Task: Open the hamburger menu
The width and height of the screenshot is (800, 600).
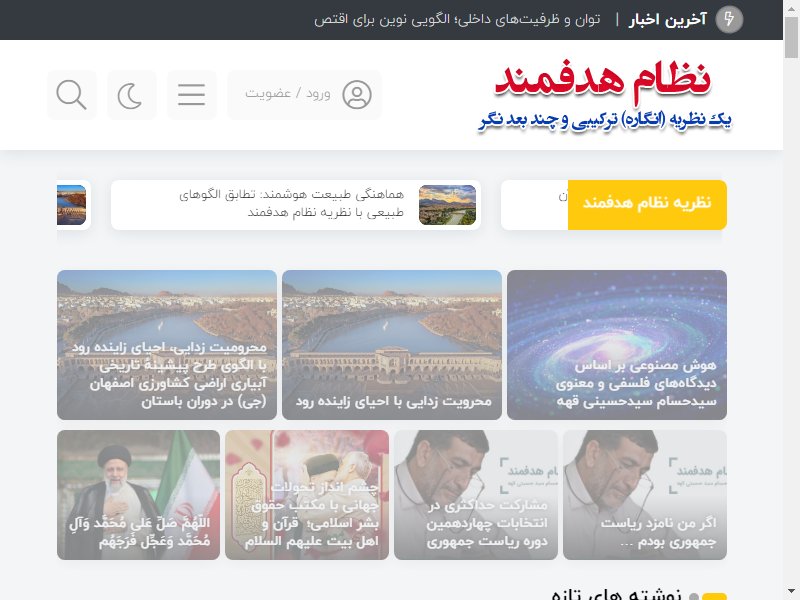Action: [191, 95]
